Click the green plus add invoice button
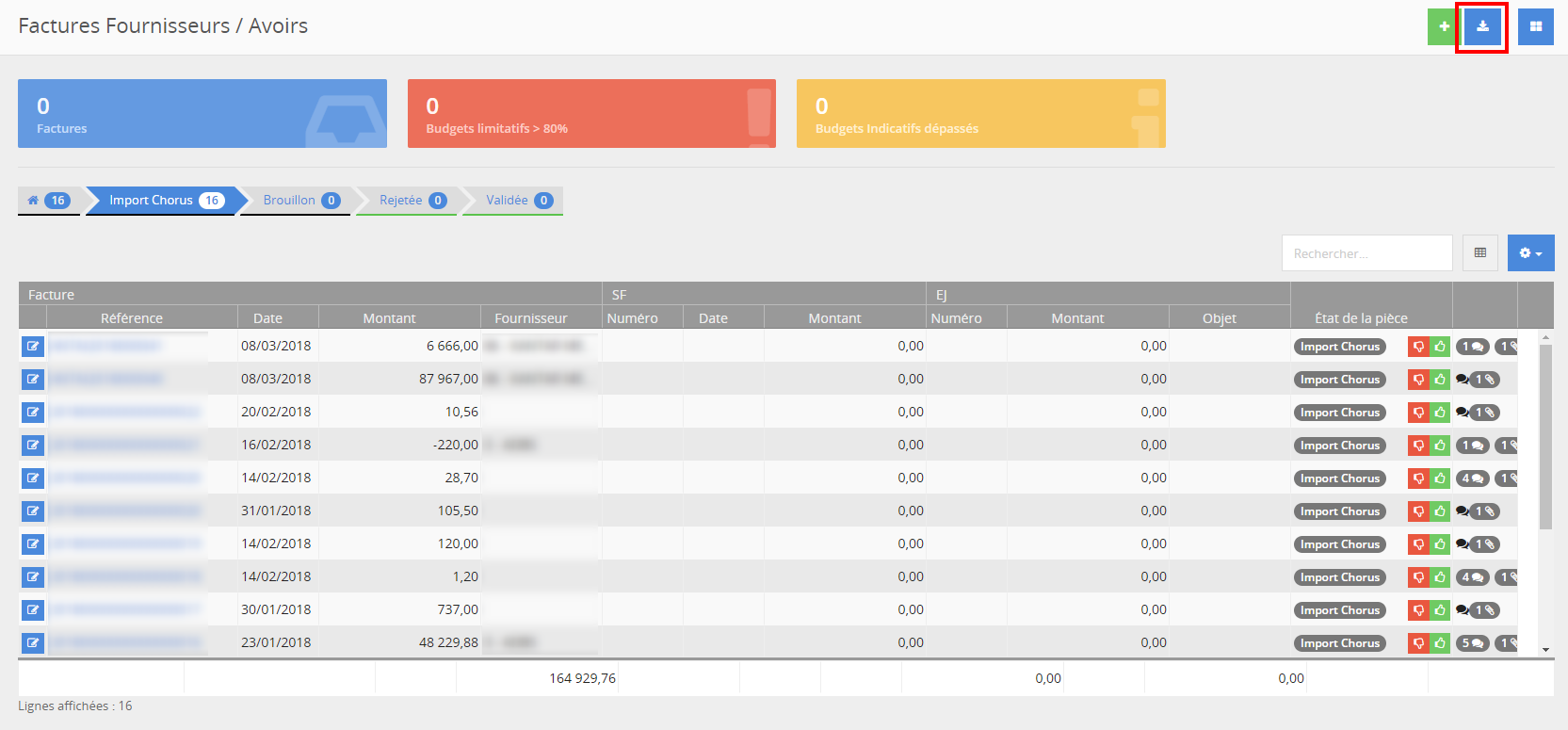 (x=1442, y=26)
